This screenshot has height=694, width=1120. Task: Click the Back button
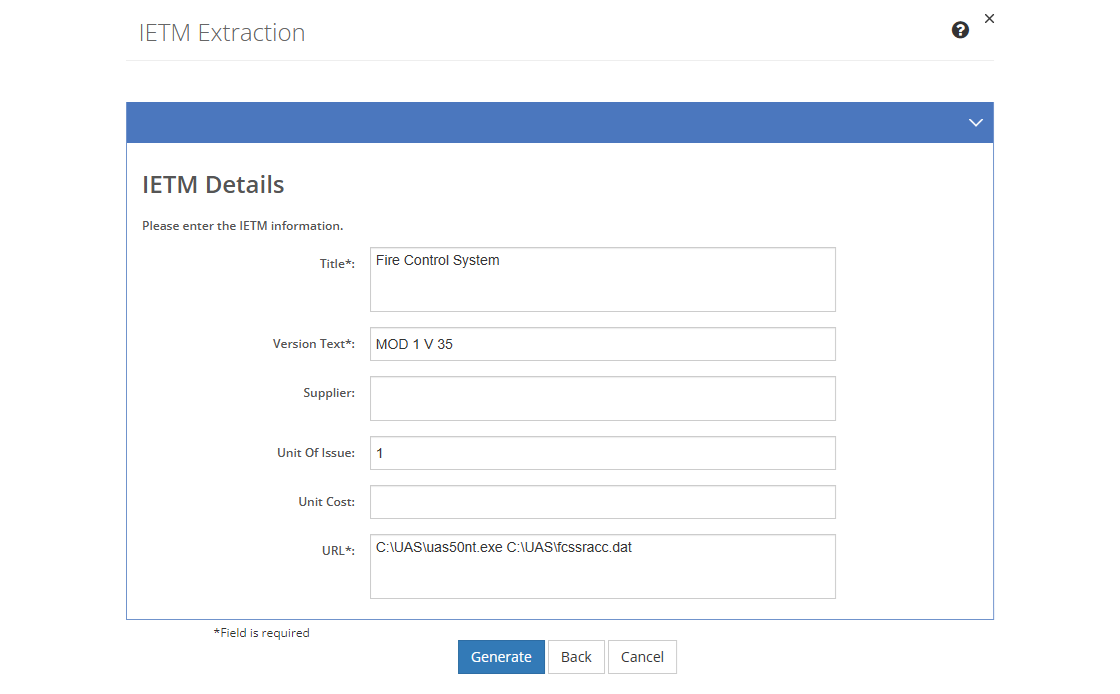(x=576, y=657)
